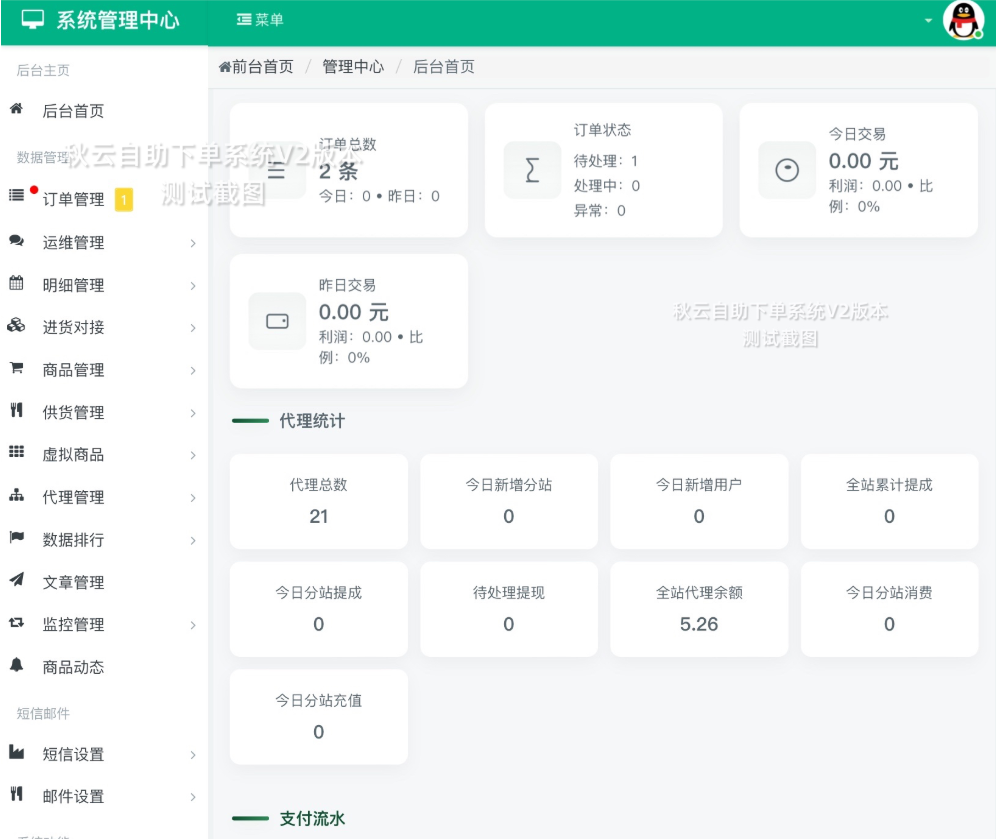Click the bell icon for 商品动态
Viewport: 996px width, 839px height.
(x=16, y=666)
